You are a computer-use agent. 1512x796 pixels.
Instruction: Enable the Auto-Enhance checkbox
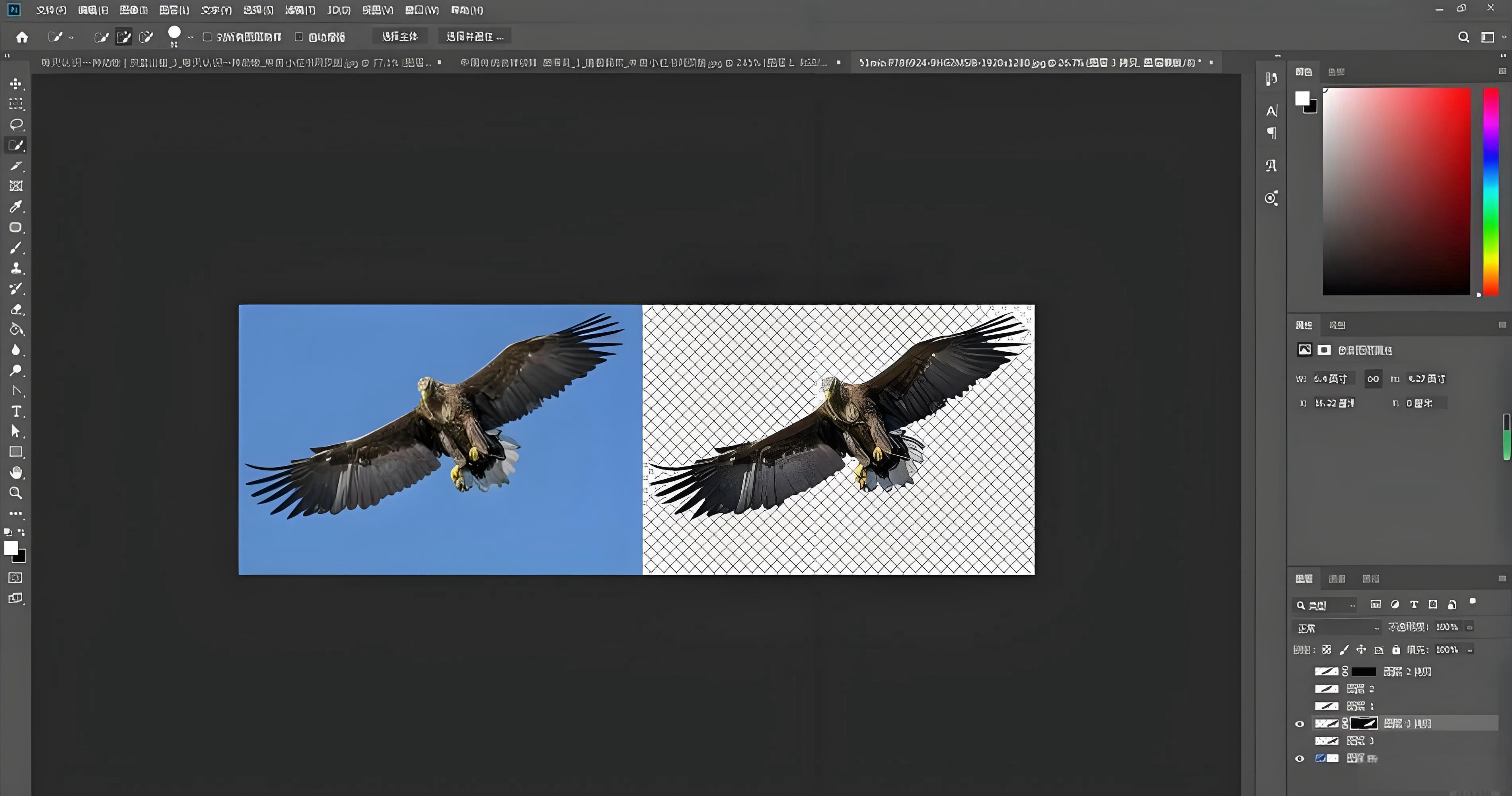click(x=299, y=37)
